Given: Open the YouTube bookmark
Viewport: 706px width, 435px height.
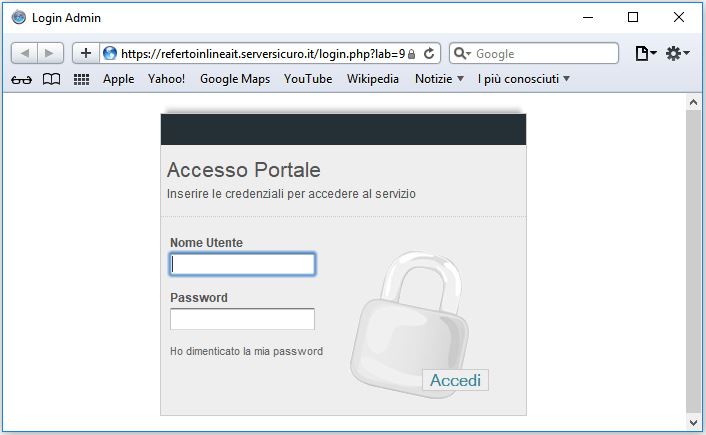Looking at the screenshot, I should click(x=308, y=79).
